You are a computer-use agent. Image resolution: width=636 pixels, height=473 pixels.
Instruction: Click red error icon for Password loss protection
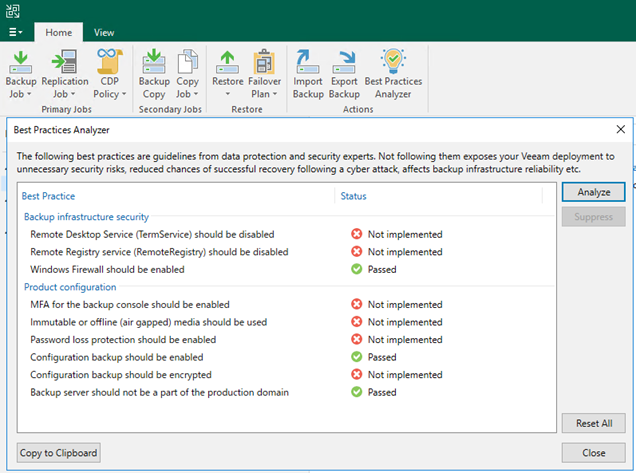pos(357,339)
